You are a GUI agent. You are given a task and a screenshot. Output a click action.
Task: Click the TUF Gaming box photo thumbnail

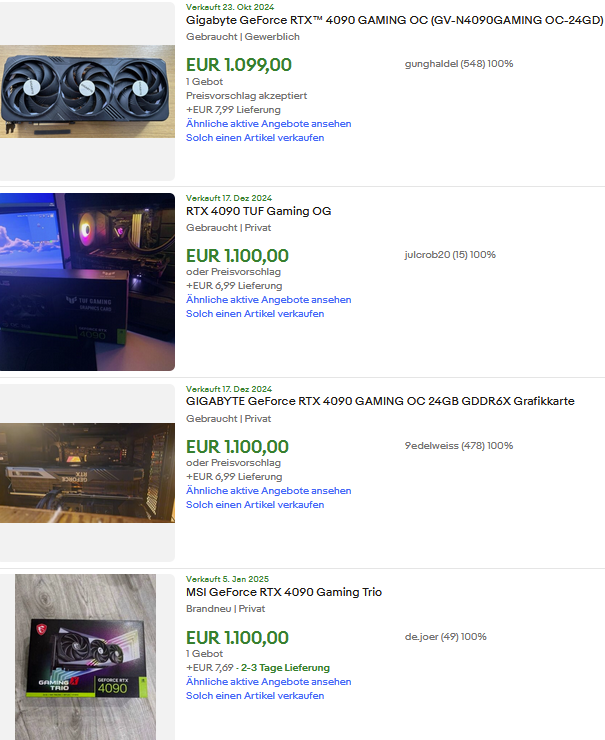87,282
